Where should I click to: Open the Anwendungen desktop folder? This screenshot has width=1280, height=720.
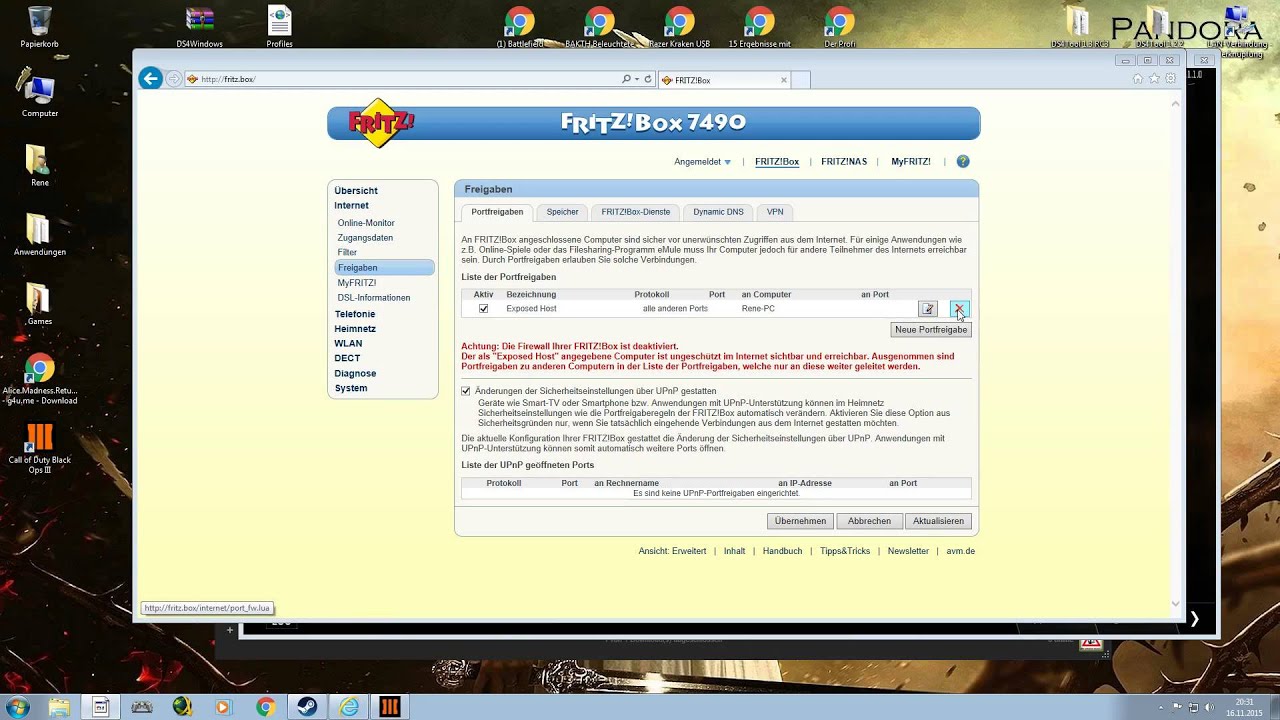(x=40, y=234)
